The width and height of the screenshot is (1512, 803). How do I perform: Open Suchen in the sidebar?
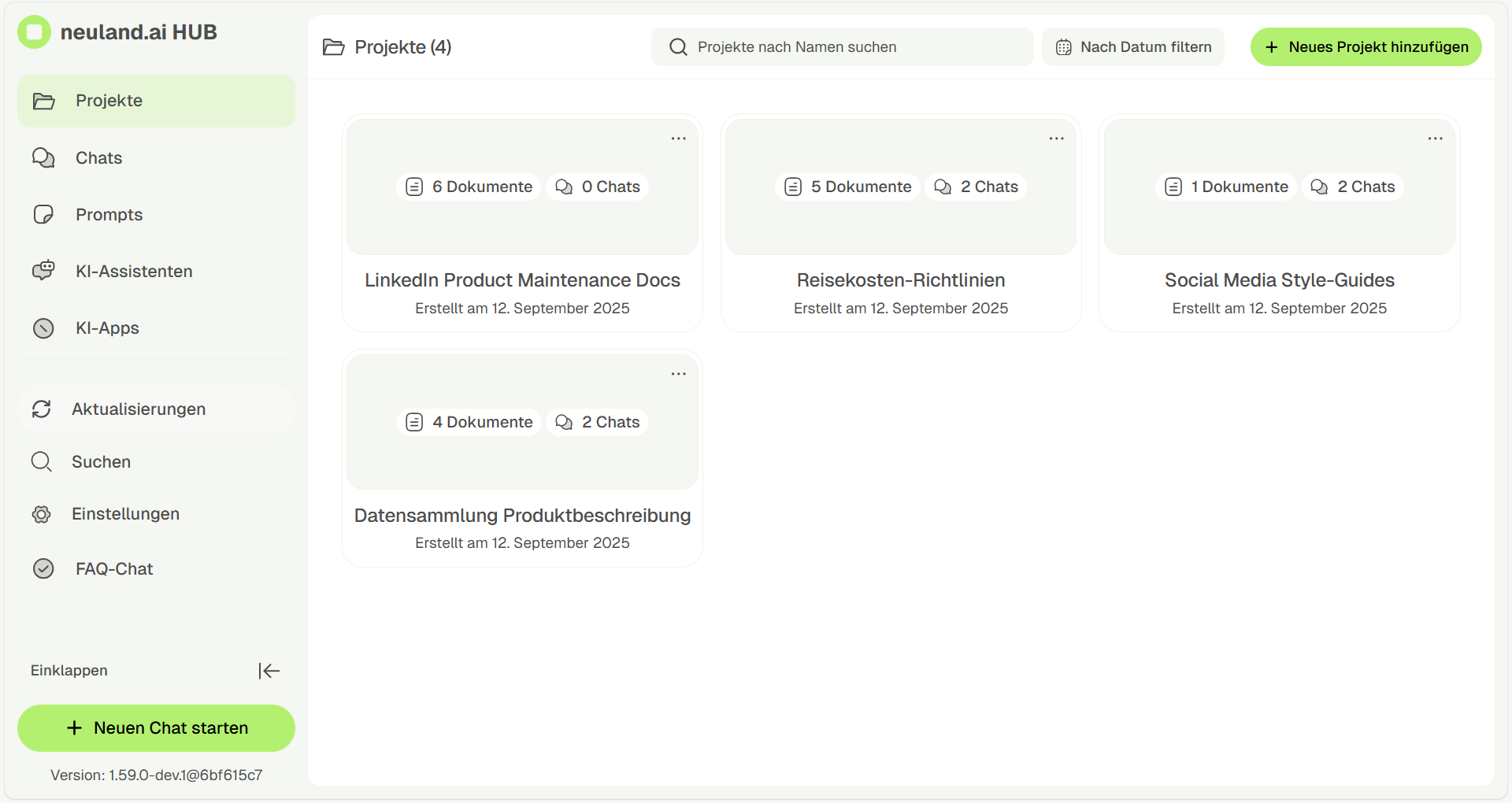[x=101, y=462]
